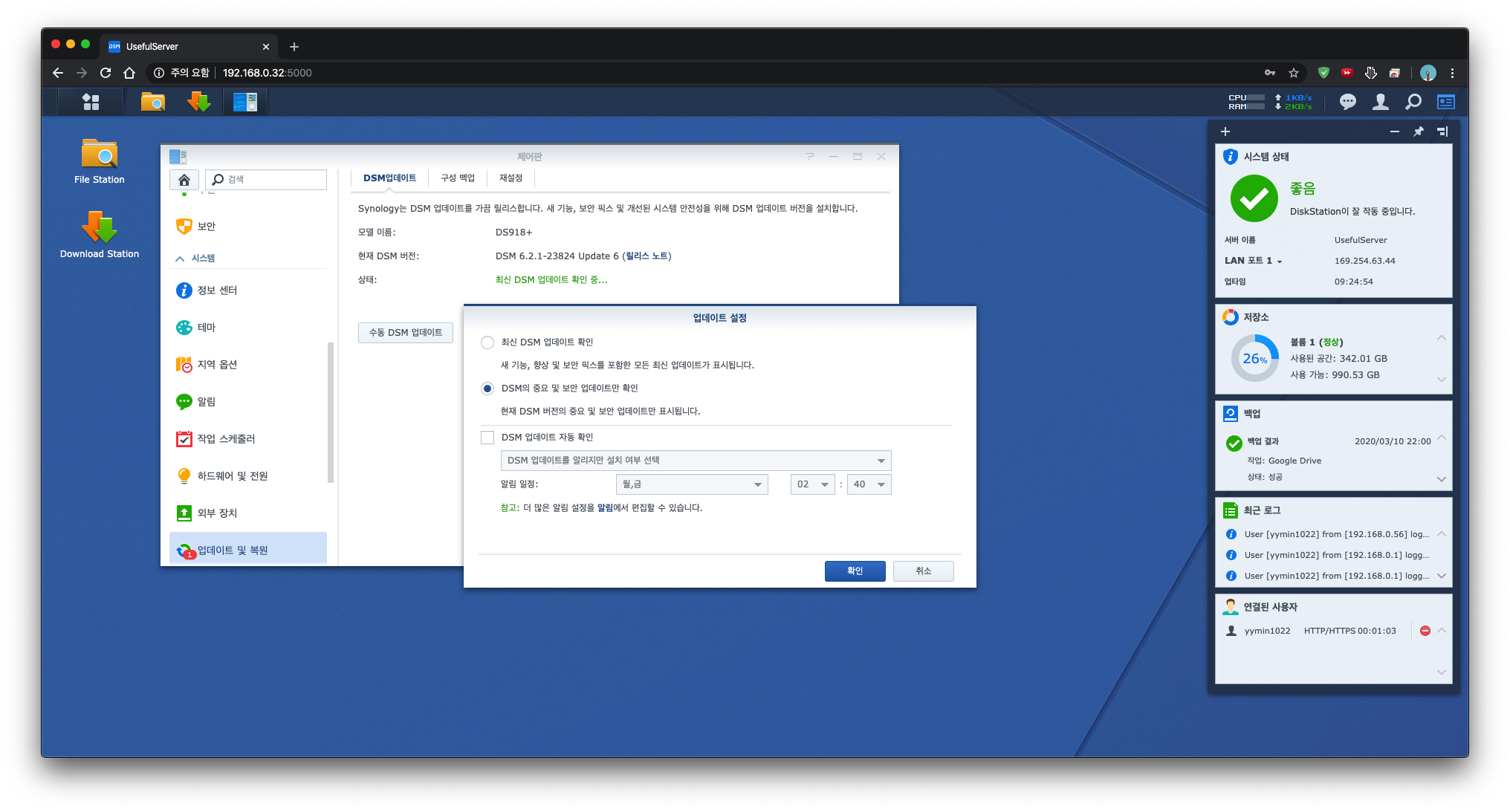
Task: Select the 최신 DSM 업데이트 확인 radio button
Action: pyautogui.click(x=487, y=342)
